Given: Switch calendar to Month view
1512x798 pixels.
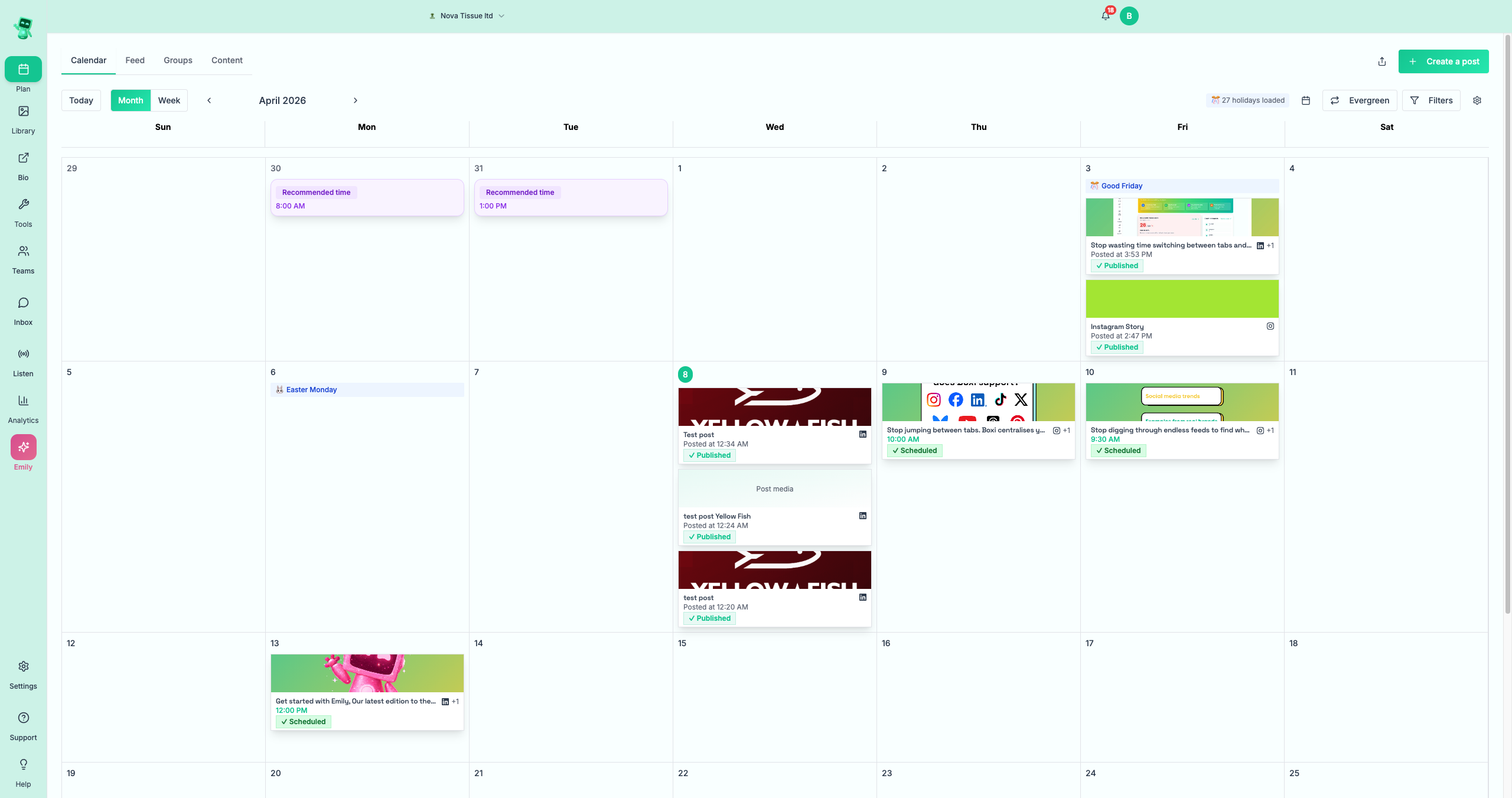Looking at the screenshot, I should [130, 100].
